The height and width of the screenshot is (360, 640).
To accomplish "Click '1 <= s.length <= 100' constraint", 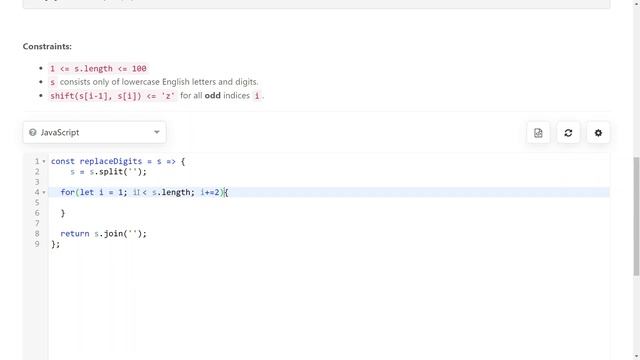I will 98,69.
